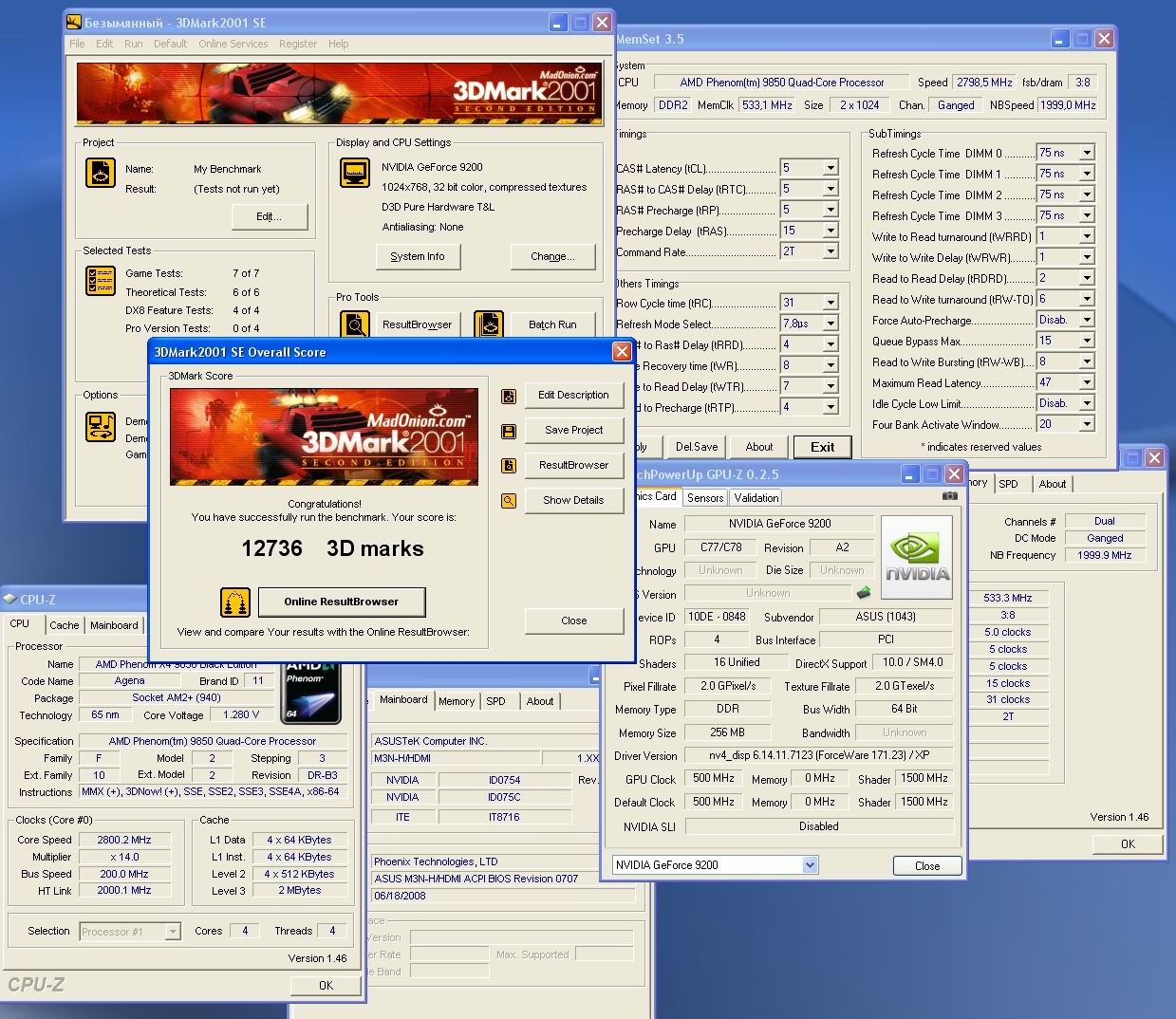1176x1019 pixels.
Task: Click the Options icon in 3DMark window
Action: tap(101, 426)
